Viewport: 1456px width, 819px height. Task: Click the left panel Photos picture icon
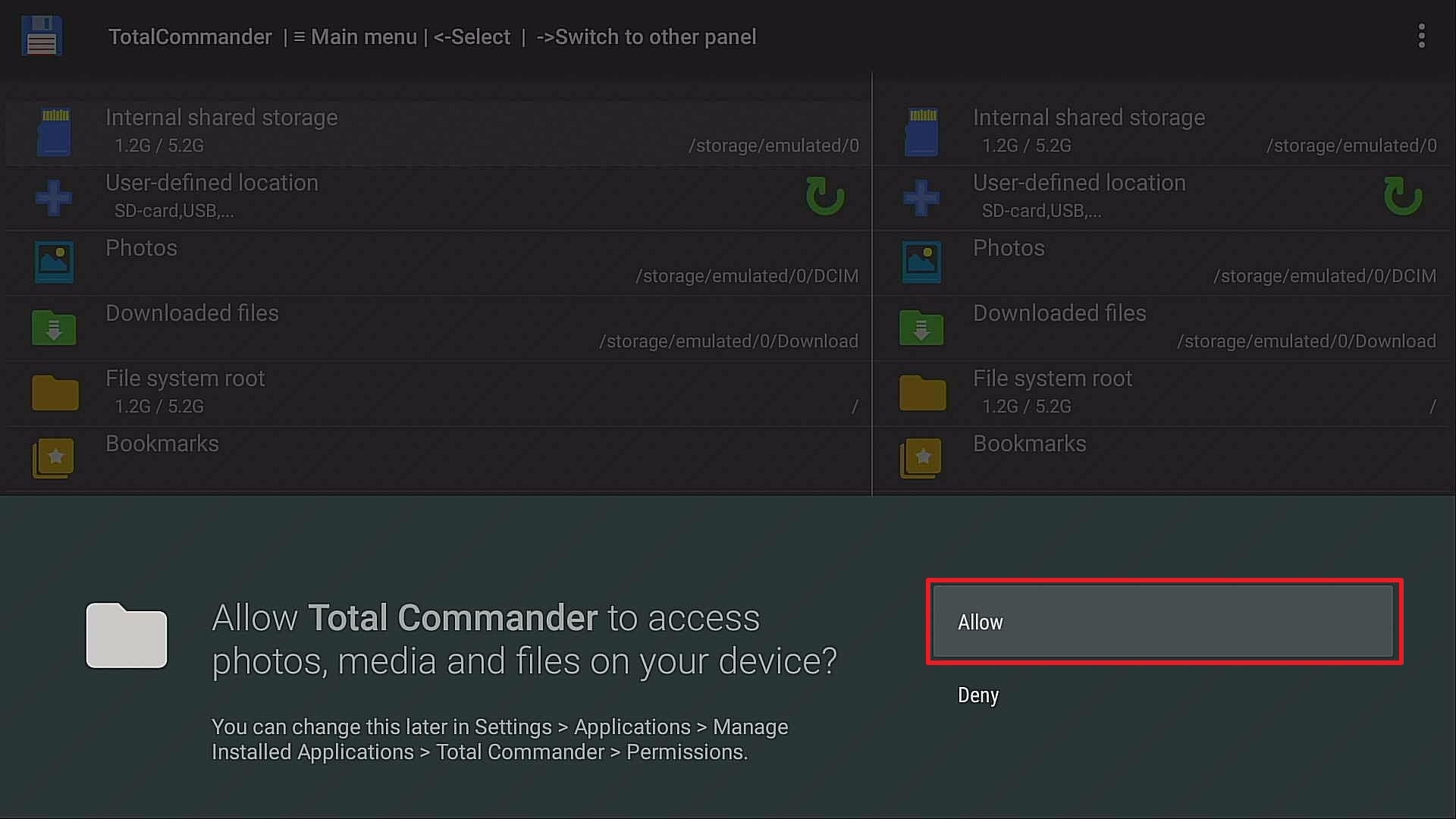tap(54, 262)
